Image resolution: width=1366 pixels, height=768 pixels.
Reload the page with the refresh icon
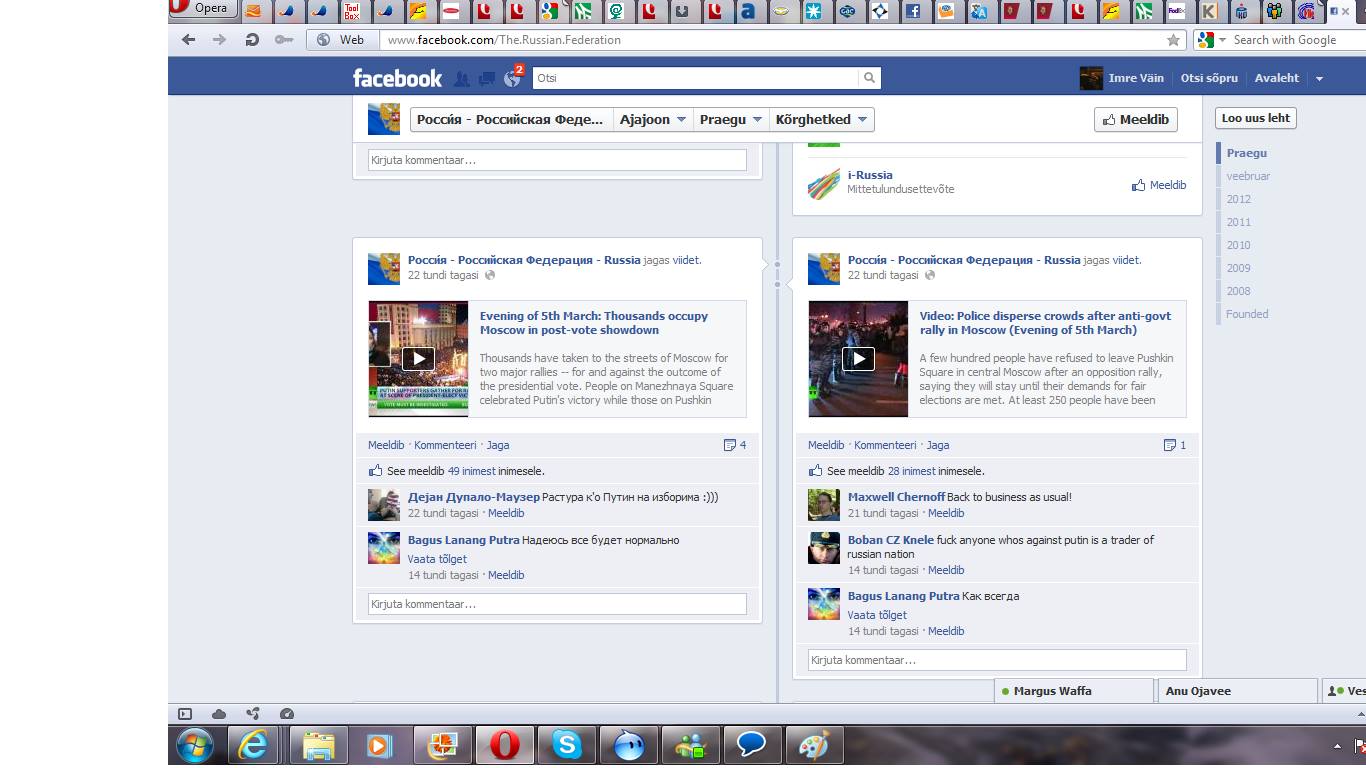coord(252,40)
